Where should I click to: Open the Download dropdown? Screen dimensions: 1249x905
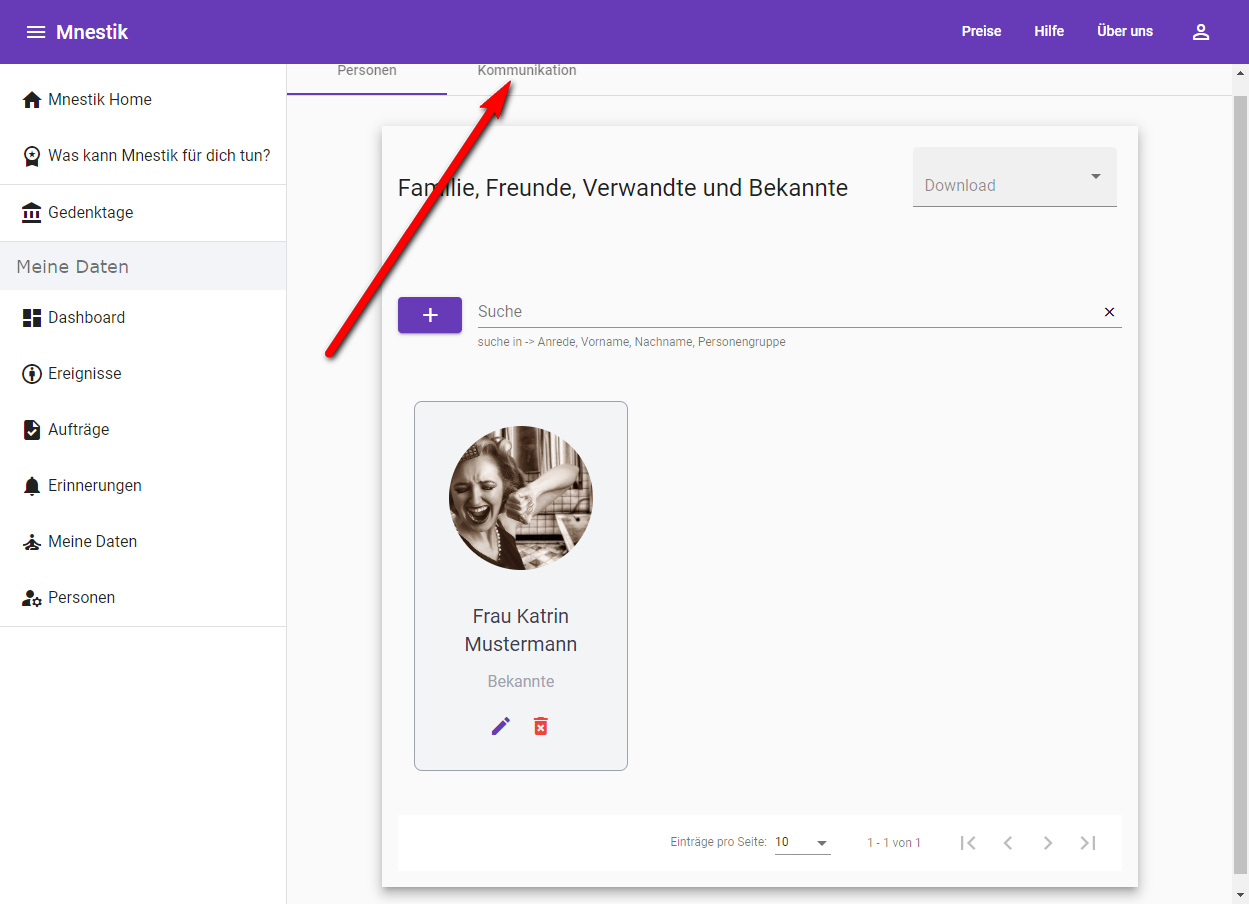coord(1014,178)
